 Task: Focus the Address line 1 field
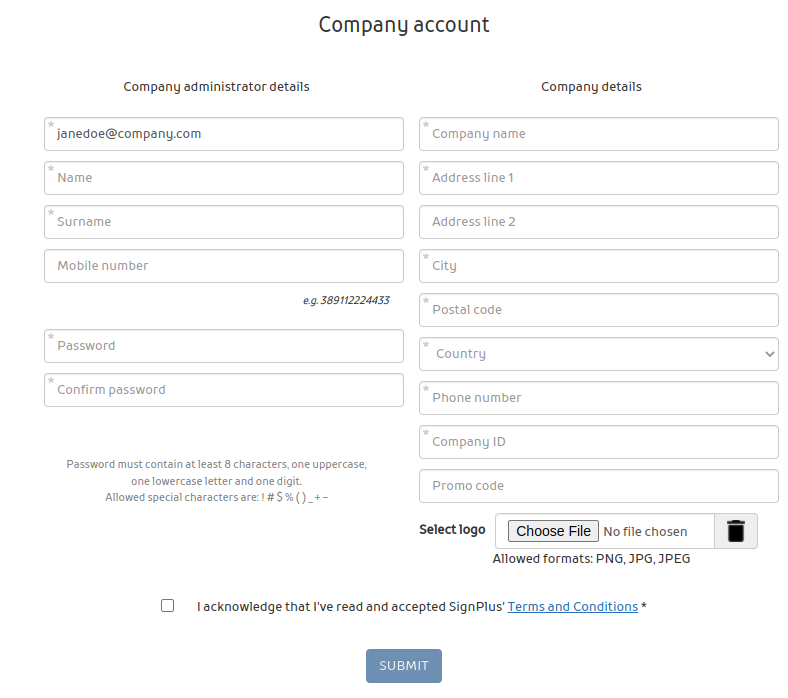tap(598, 178)
